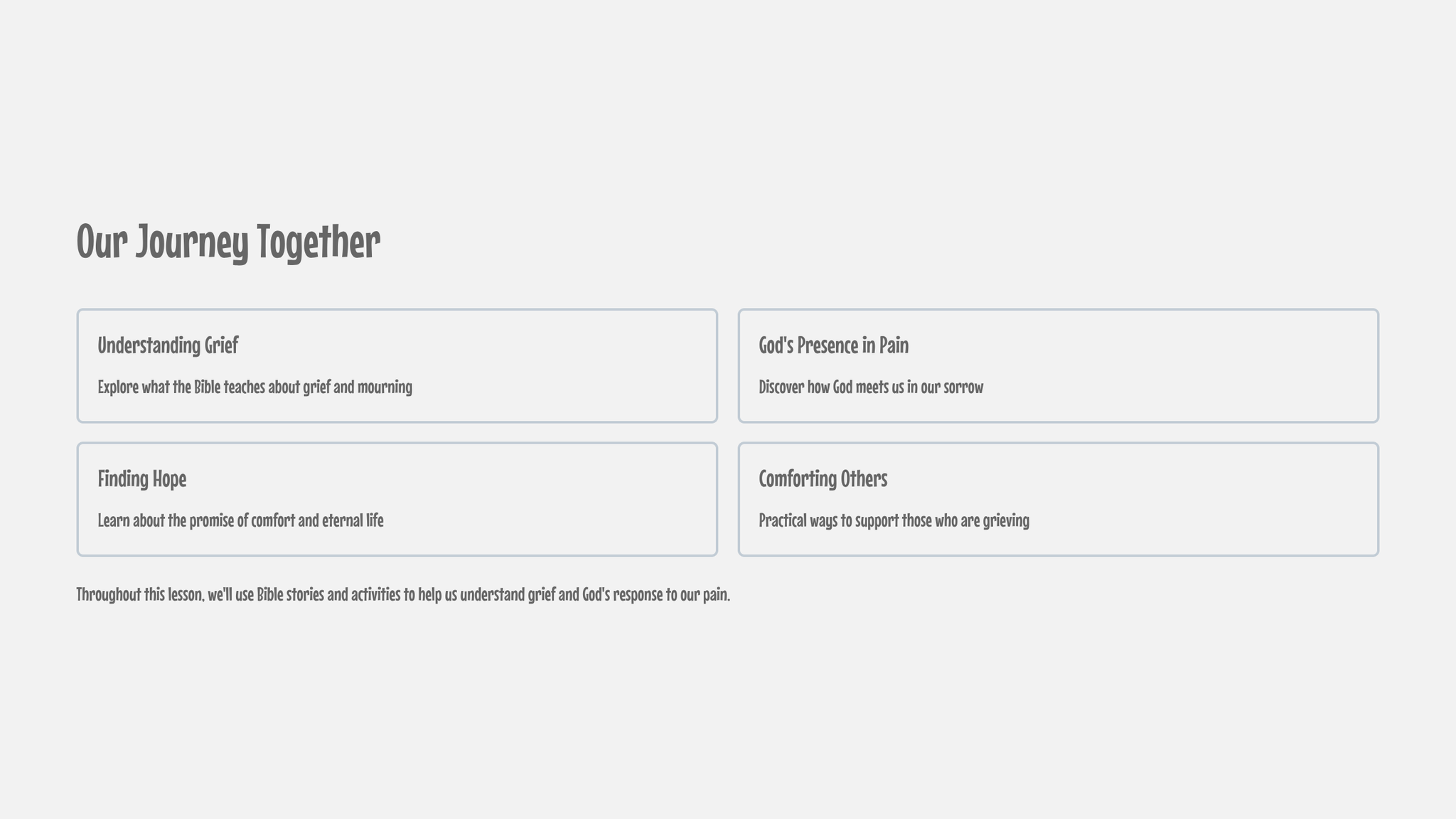Select the "Finding Hope" card heading
The height and width of the screenshot is (819, 1456).
(x=142, y=479)
